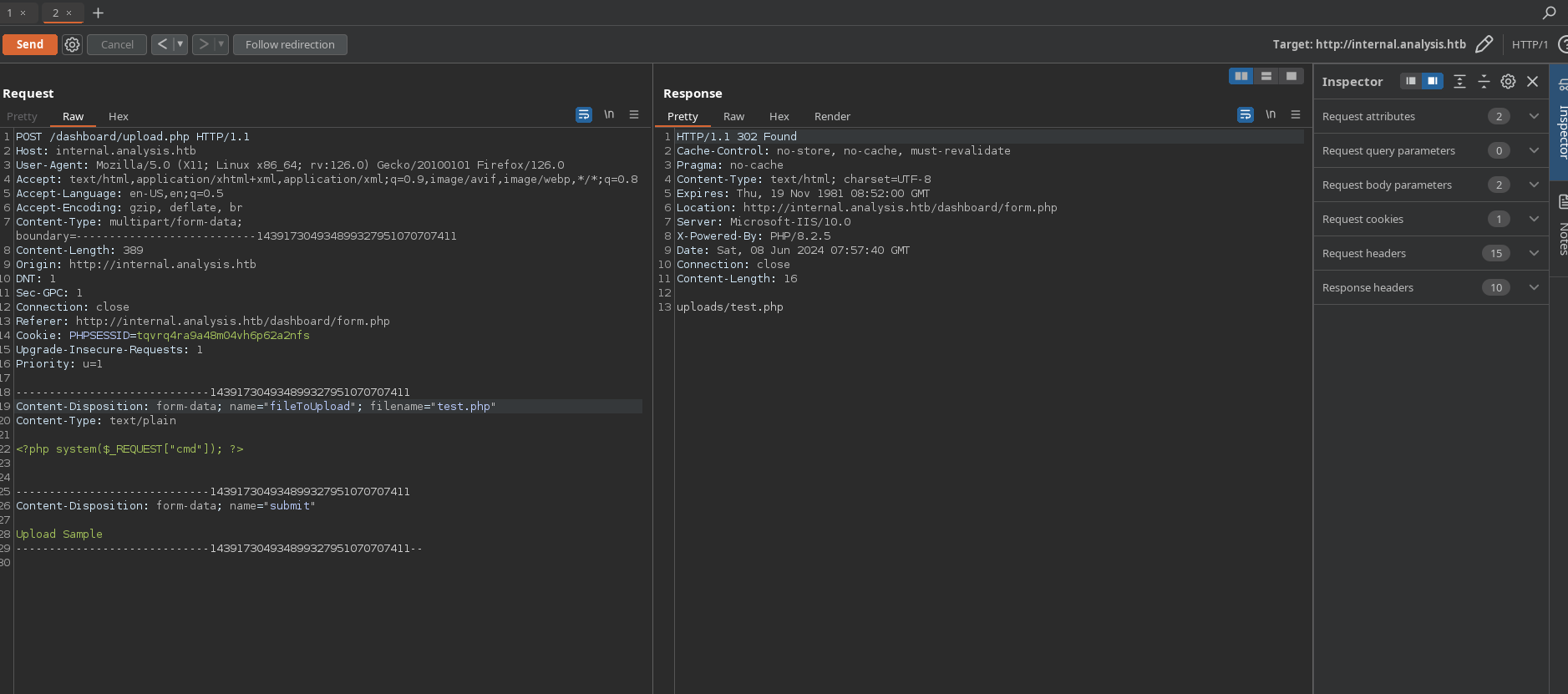Open back-history dropdown arrow
Viewport: 1568px width, 694px height.
180,44
